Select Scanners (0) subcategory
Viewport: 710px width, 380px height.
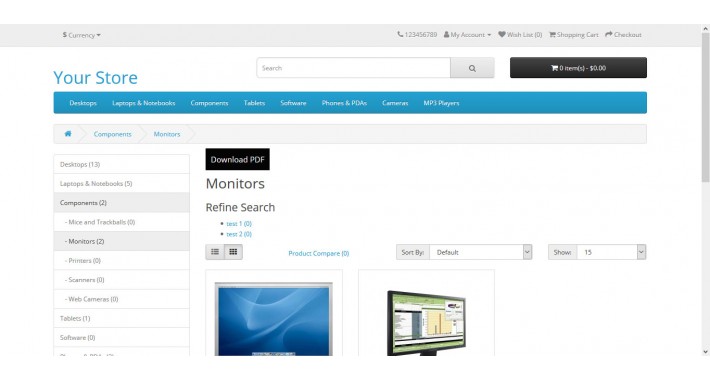click(121, 280)
